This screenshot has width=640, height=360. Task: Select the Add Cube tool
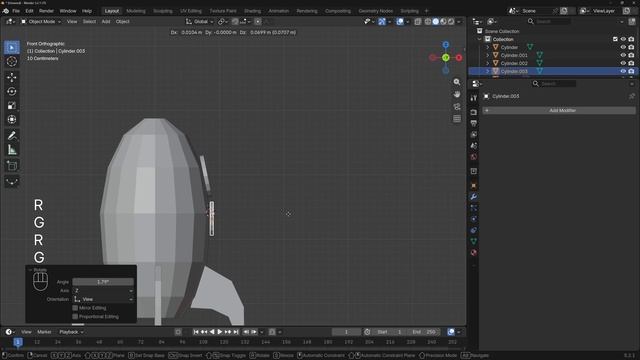pos(12,165)
